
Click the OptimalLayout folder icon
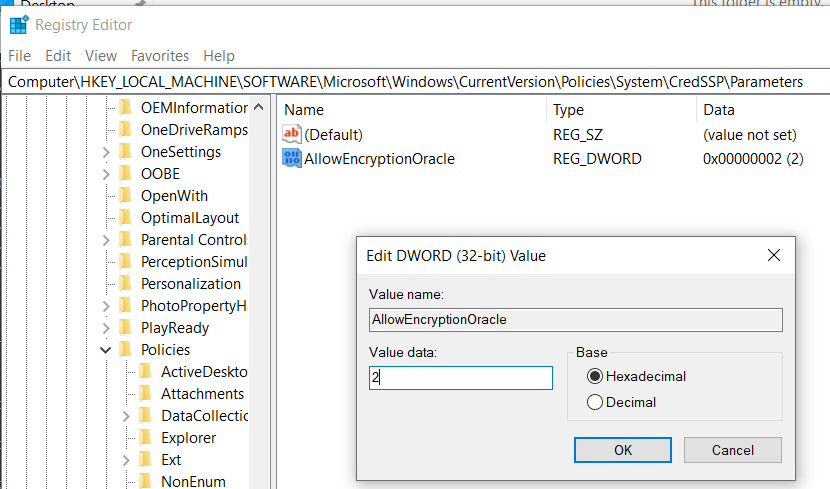tap(125, 218)
